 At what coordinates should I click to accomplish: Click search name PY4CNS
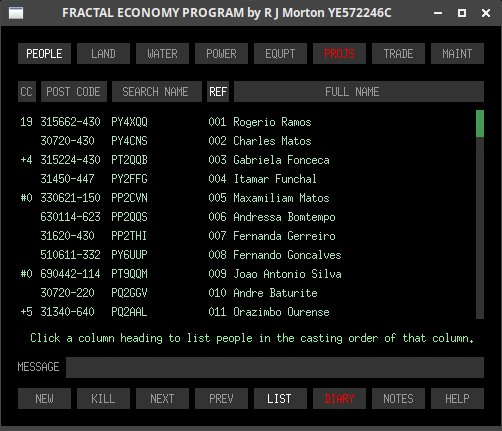pos(129,141)
